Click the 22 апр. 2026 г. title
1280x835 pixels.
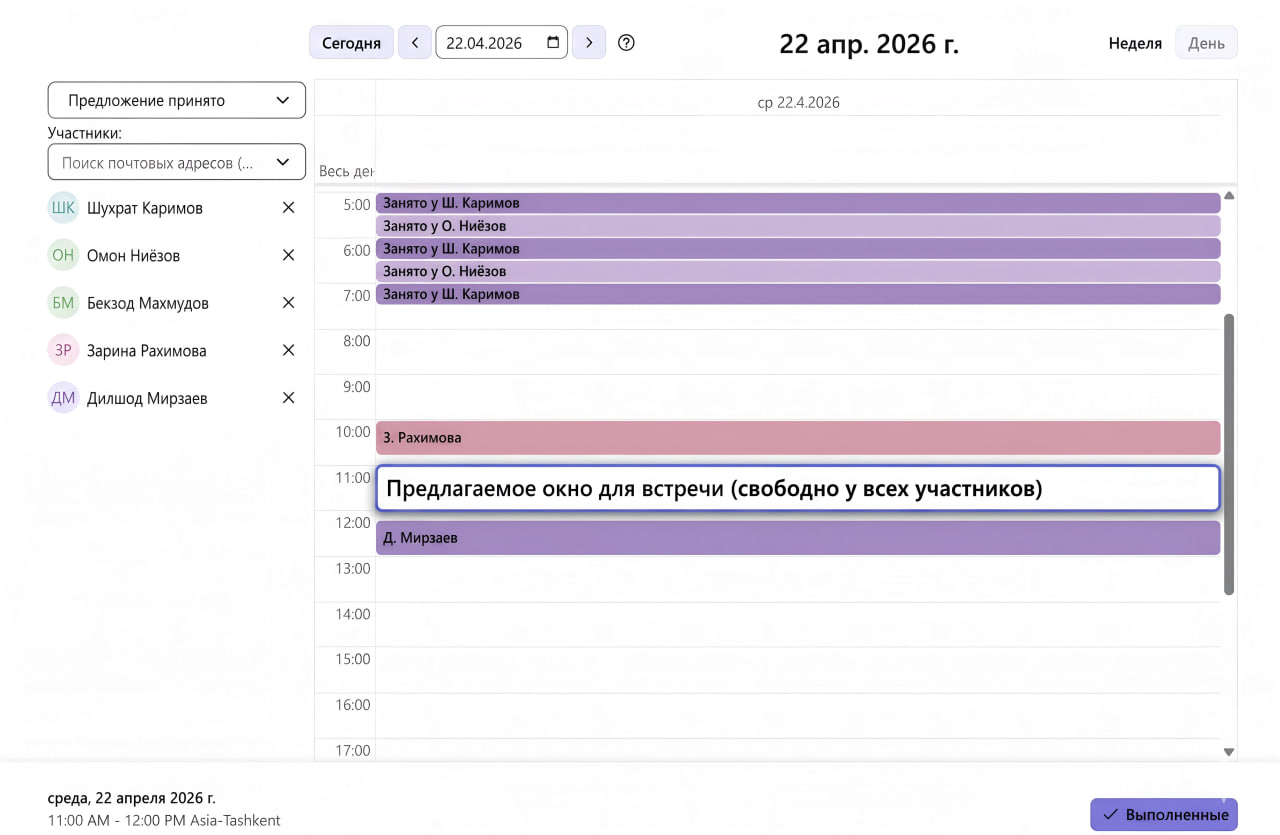click(869, 44)
